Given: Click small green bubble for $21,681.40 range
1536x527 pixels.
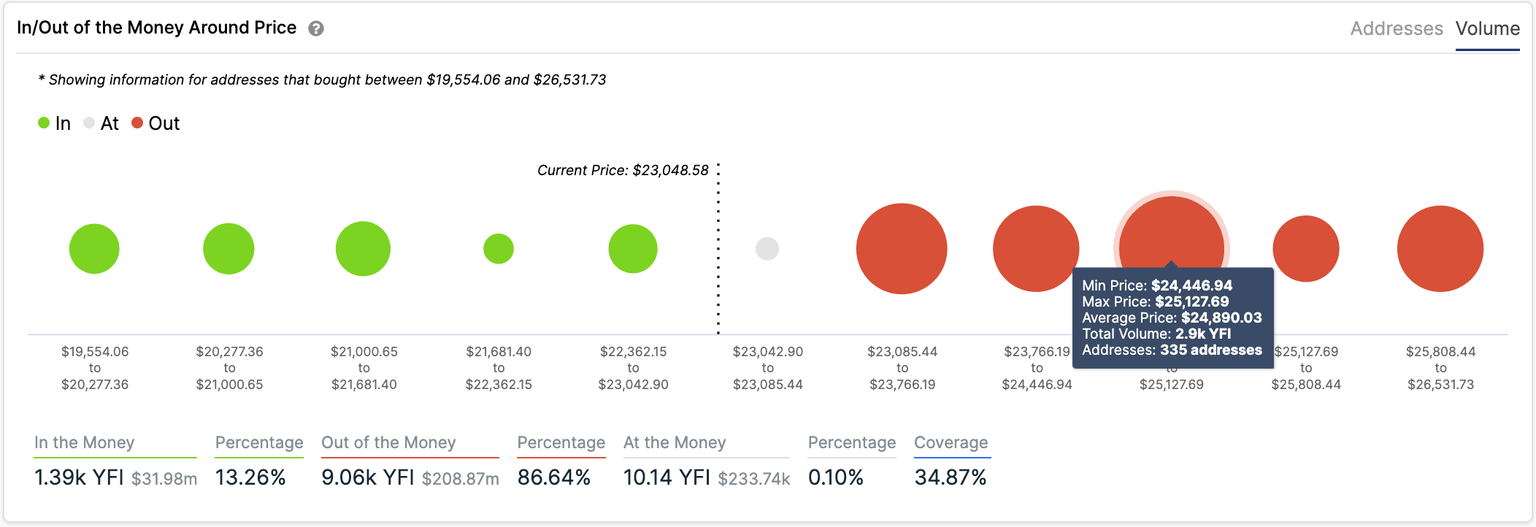Looking at the screenshot, I should click(x=498, y=249).
